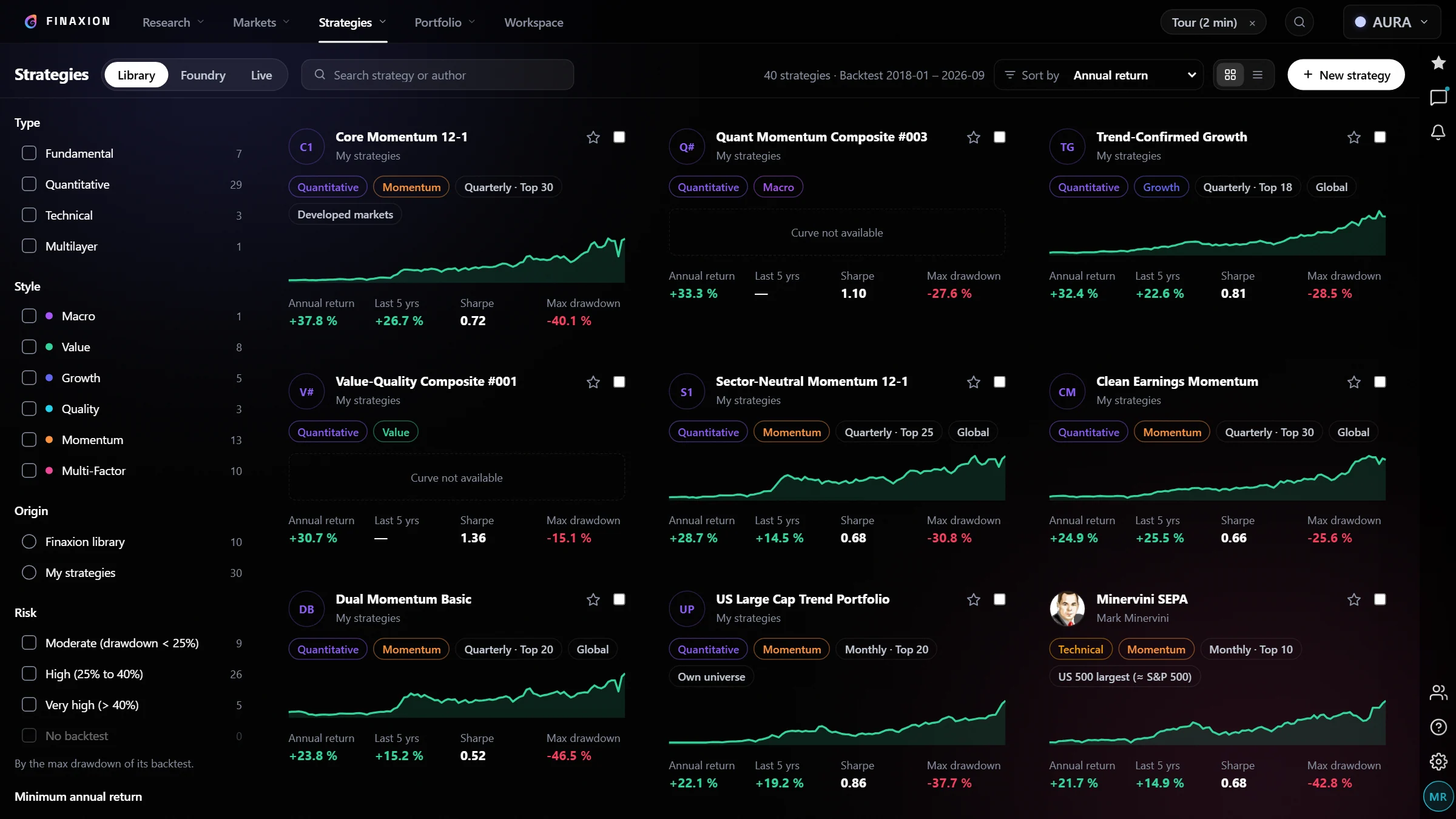Star the Minervini SEPA strategy
The width and height of the screenshot is (1456, 819).
click(x=1354, y=599)
